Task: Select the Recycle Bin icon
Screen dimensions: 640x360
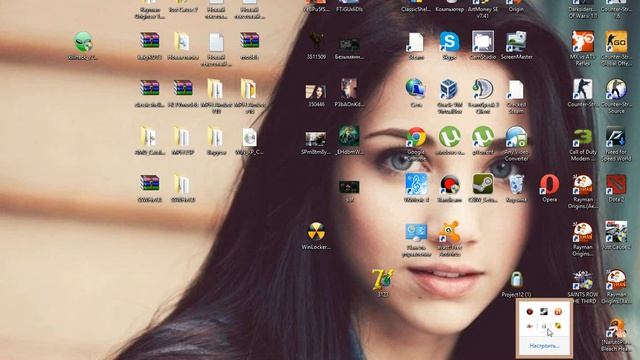Action: pos(516,184)
